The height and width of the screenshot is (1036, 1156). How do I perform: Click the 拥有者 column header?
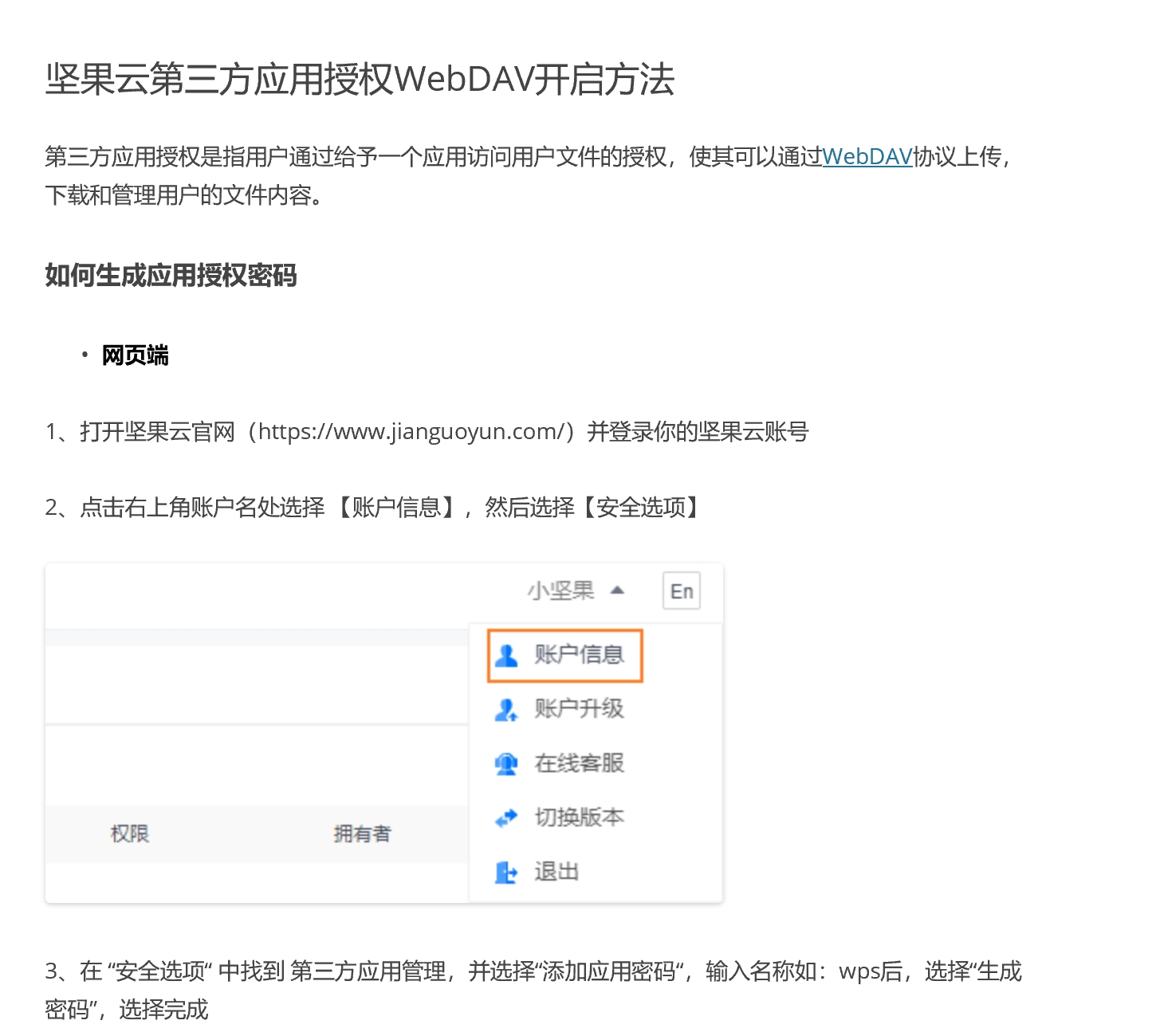click(363, 834)
